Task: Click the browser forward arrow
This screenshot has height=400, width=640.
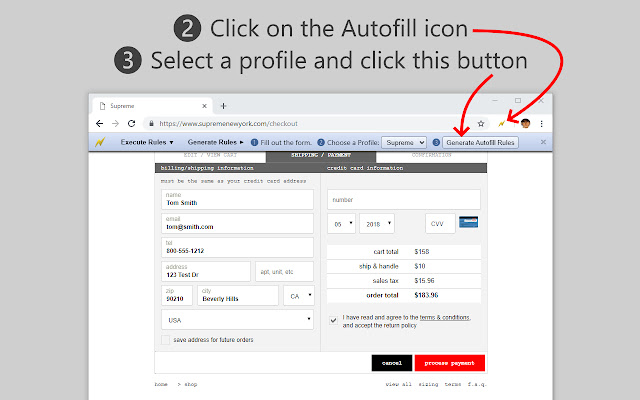Action: (x=116, y=123)
